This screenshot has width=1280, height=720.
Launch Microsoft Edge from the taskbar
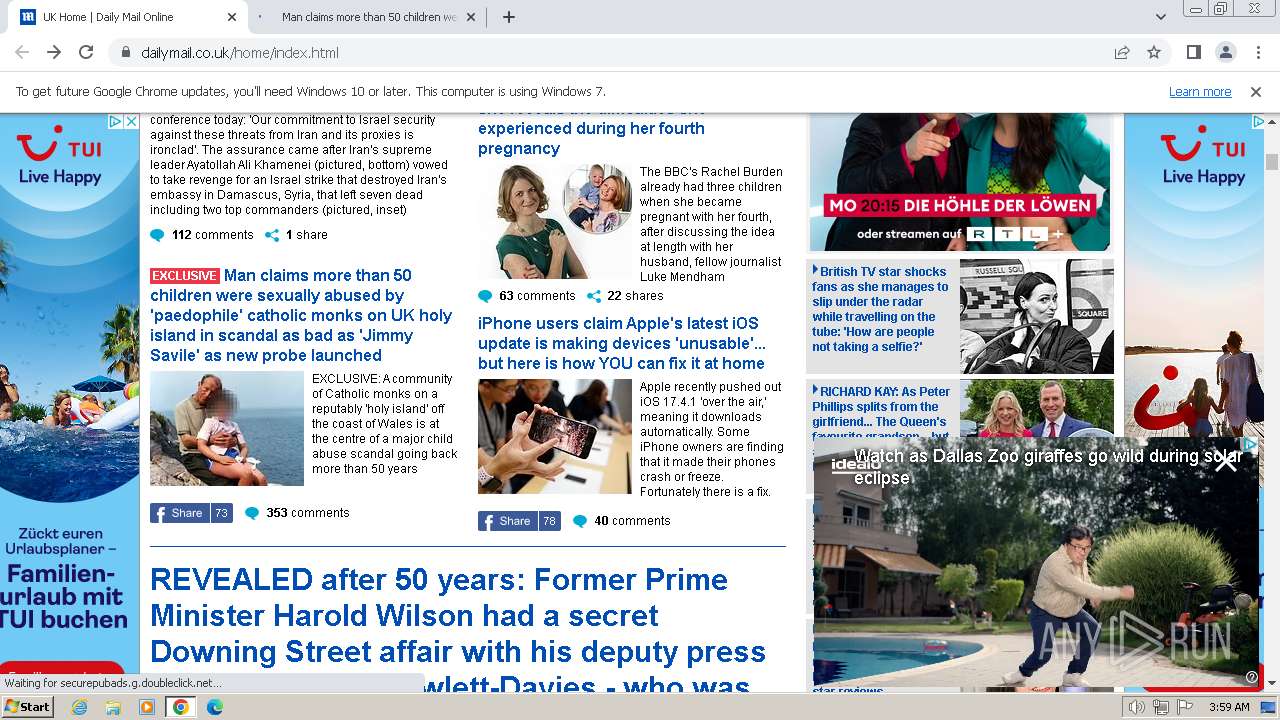pyautogui.click(x=215, y=707)
